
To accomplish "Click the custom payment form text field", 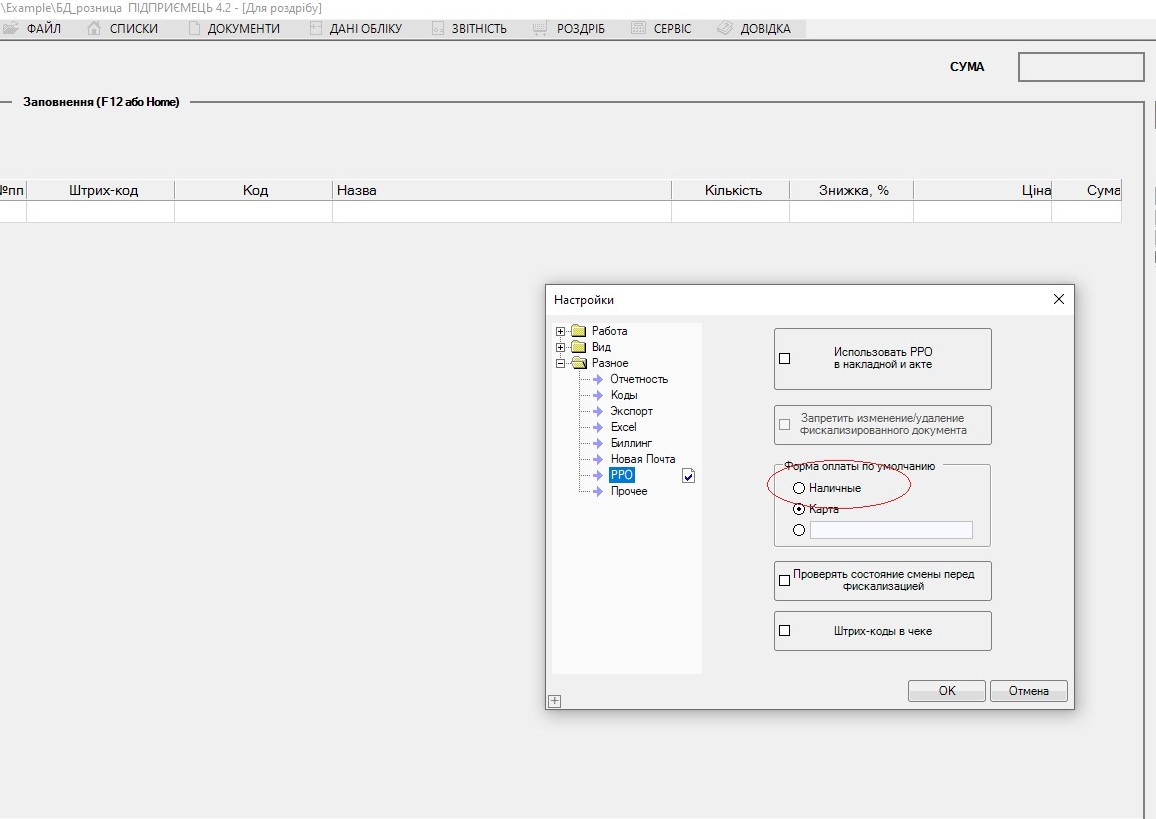I will click(x=890, y=530).
